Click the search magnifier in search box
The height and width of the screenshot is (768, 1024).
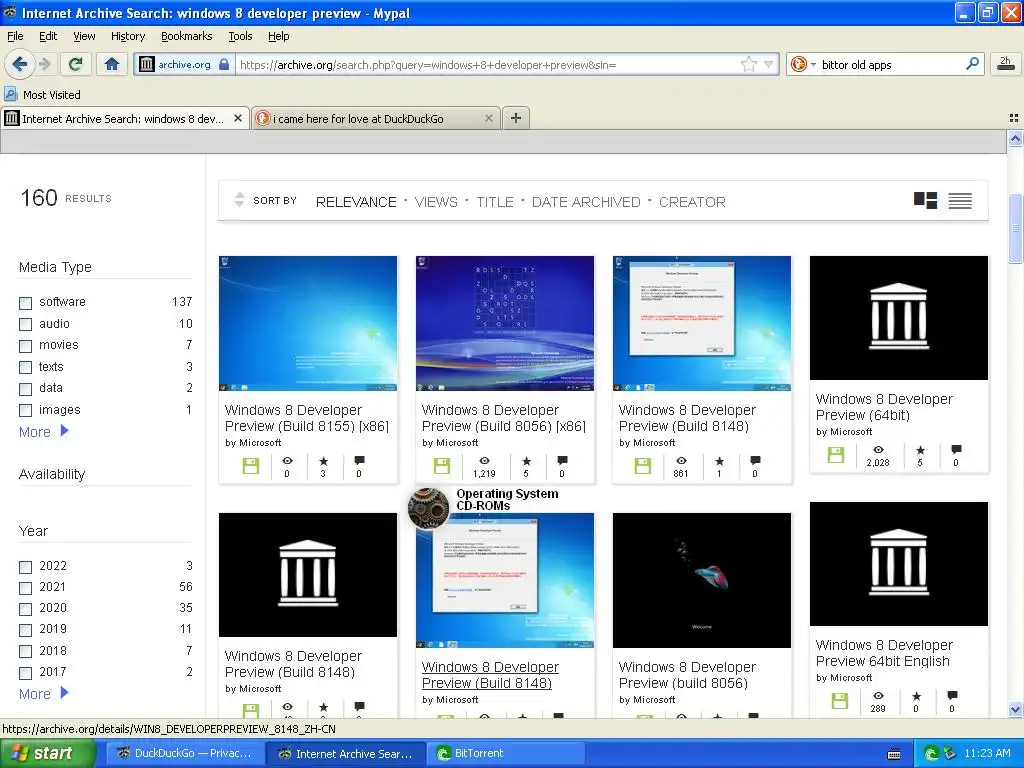click(972, 64)
